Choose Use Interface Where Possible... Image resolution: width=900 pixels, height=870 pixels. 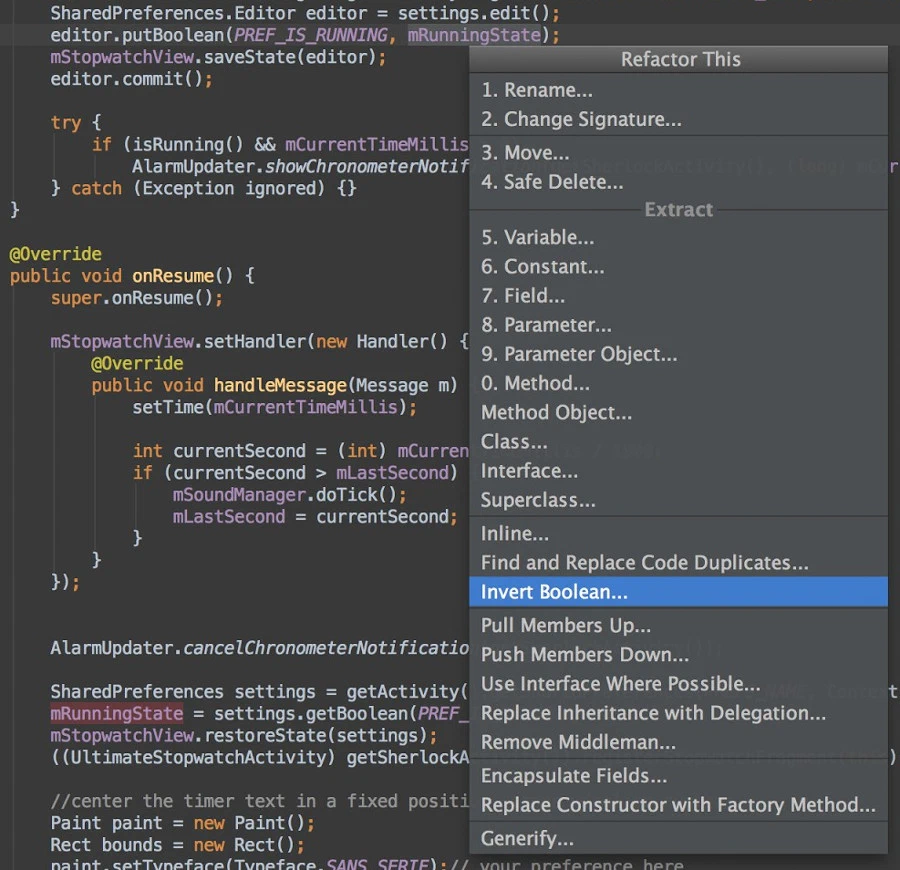coord(678,684)
